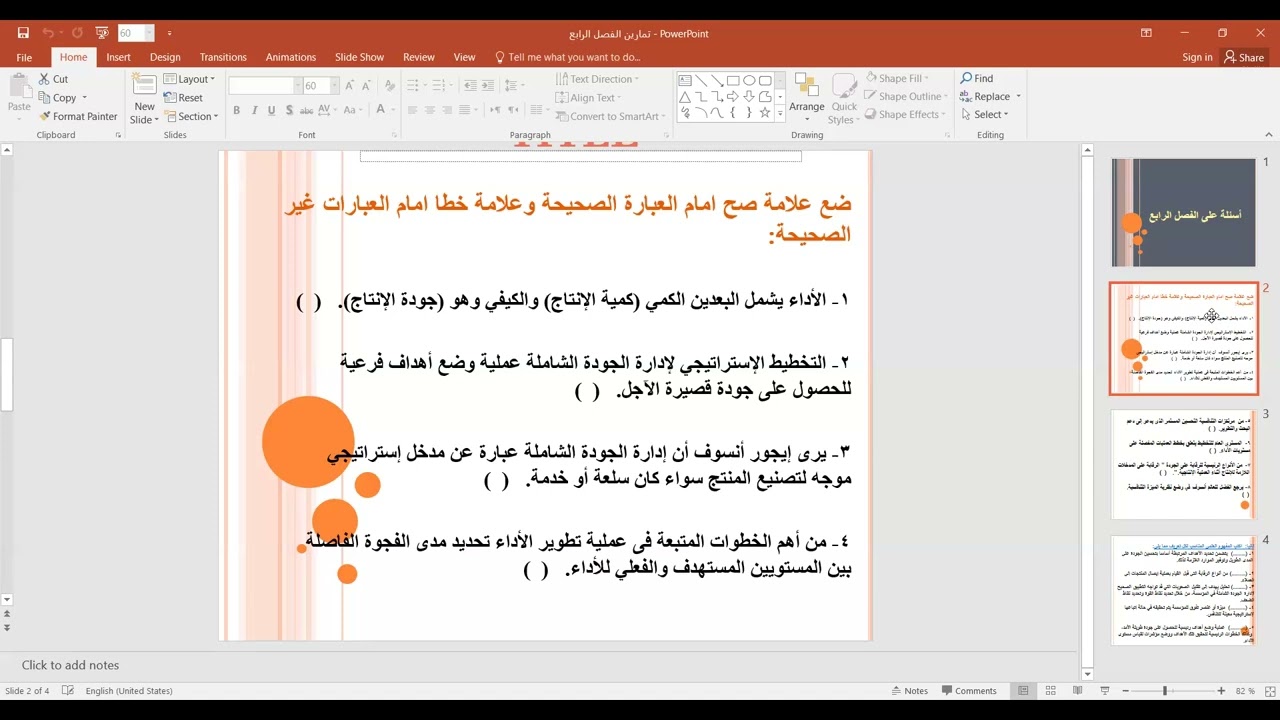Click Sign in
The image size is (1280, 720).
tap(1197, 57)
